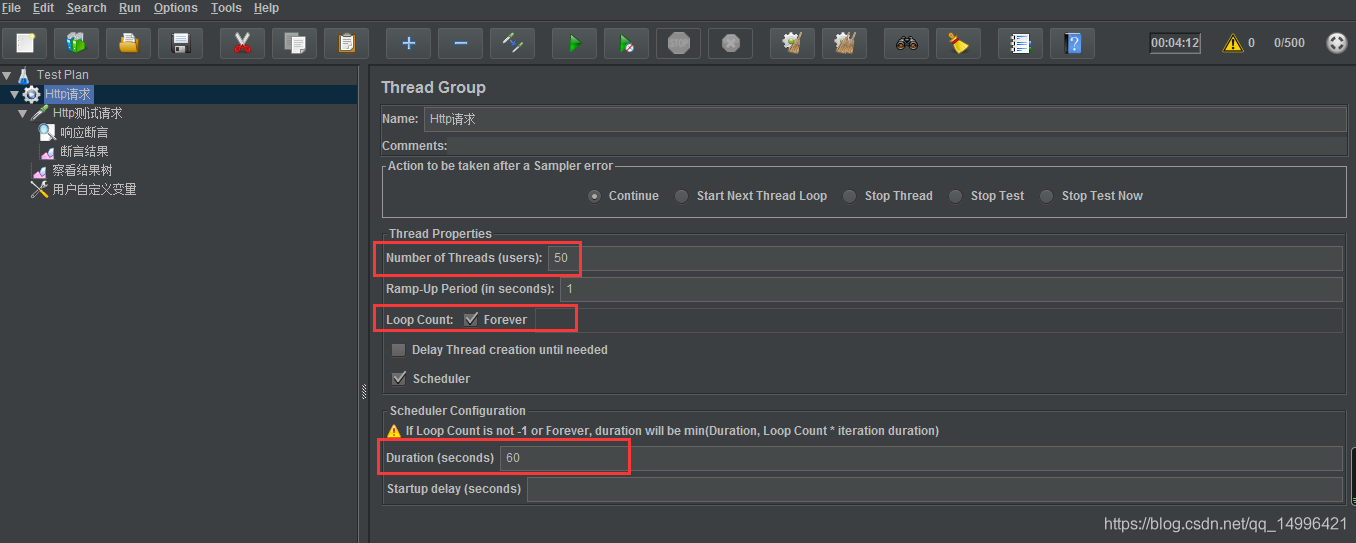
Task: Click Start no pauses icon
Action: (626, 43)
